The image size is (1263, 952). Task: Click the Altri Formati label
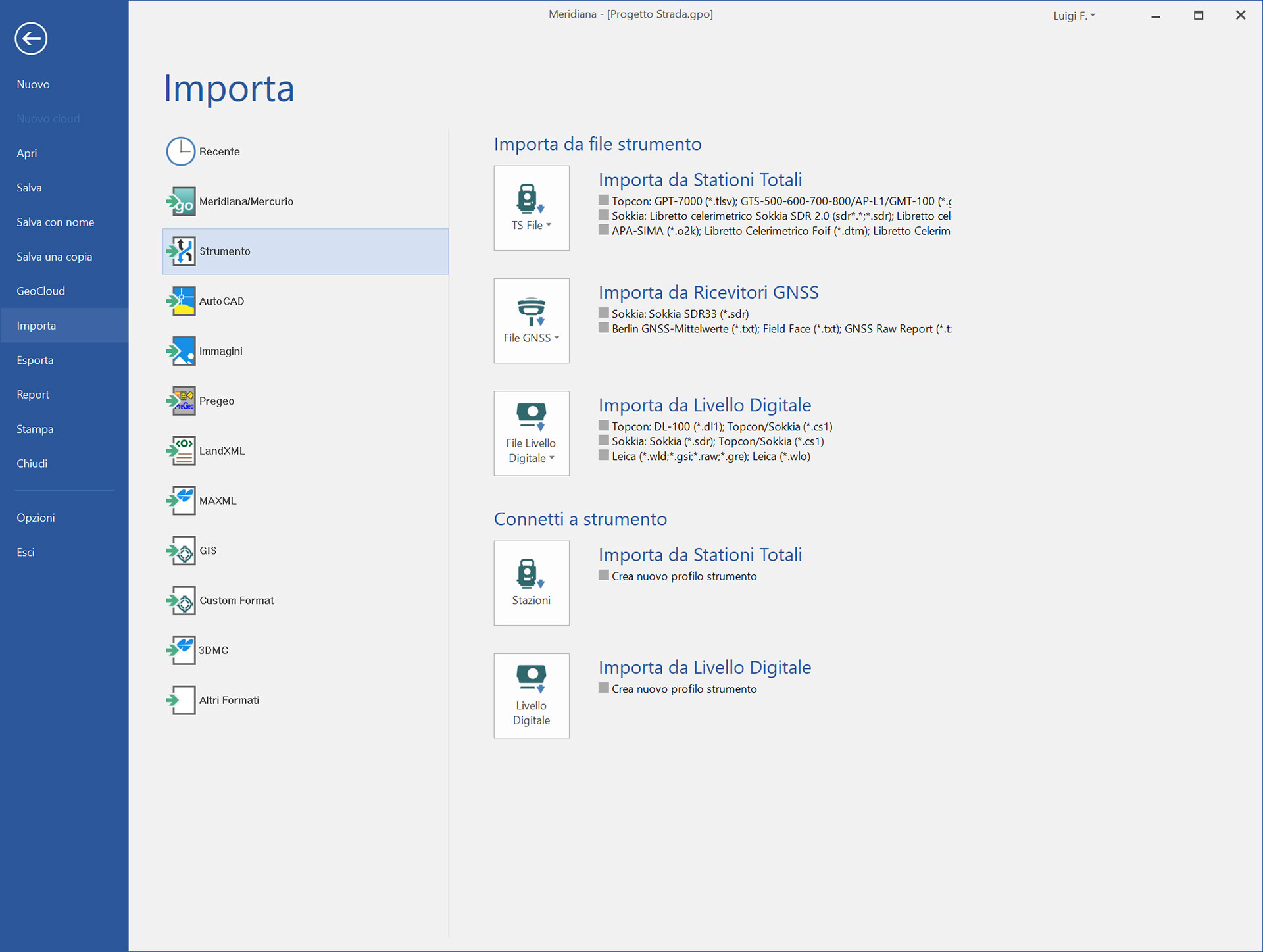[x=230, y=700]
